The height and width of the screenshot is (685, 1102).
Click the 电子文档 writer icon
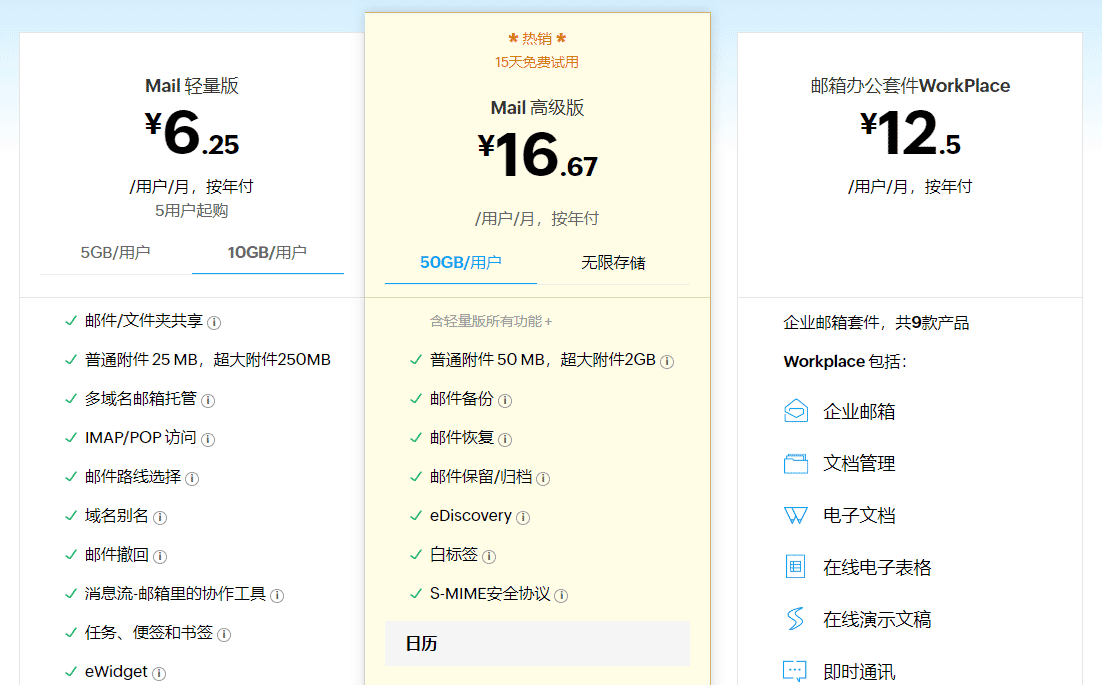pos(796,516)
